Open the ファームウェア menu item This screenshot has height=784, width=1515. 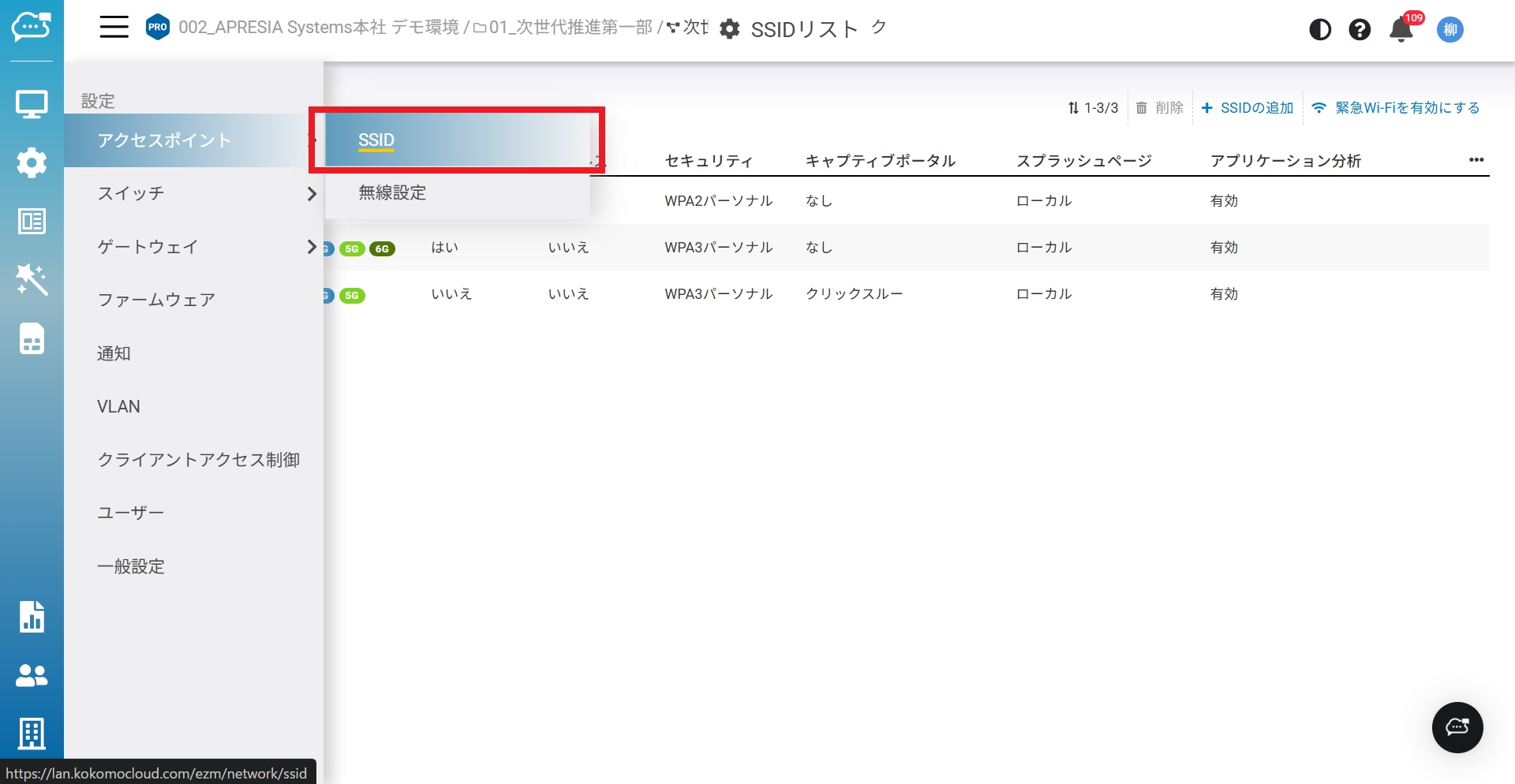[156, 300]
